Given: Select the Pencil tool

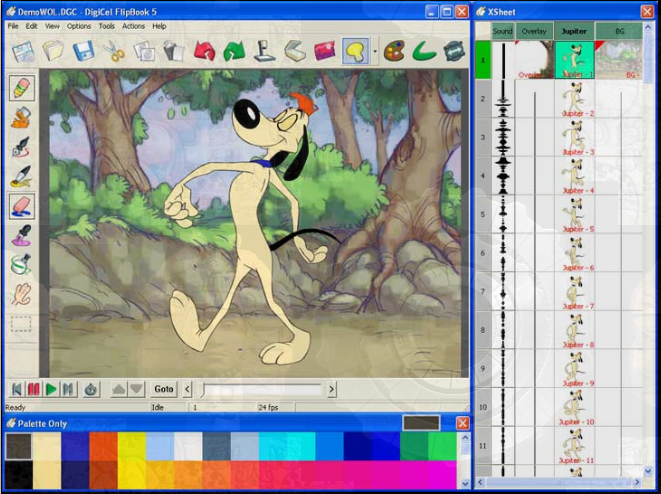Looking at the screenshot, I should pos(22,88).
